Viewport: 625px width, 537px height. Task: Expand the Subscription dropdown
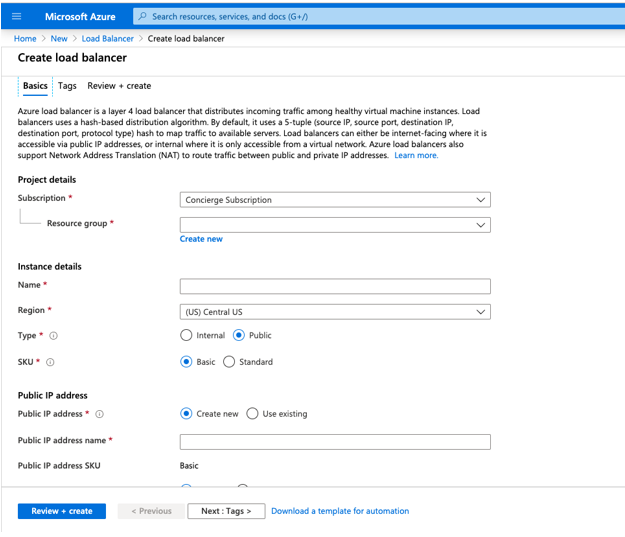tap(335, 200)
